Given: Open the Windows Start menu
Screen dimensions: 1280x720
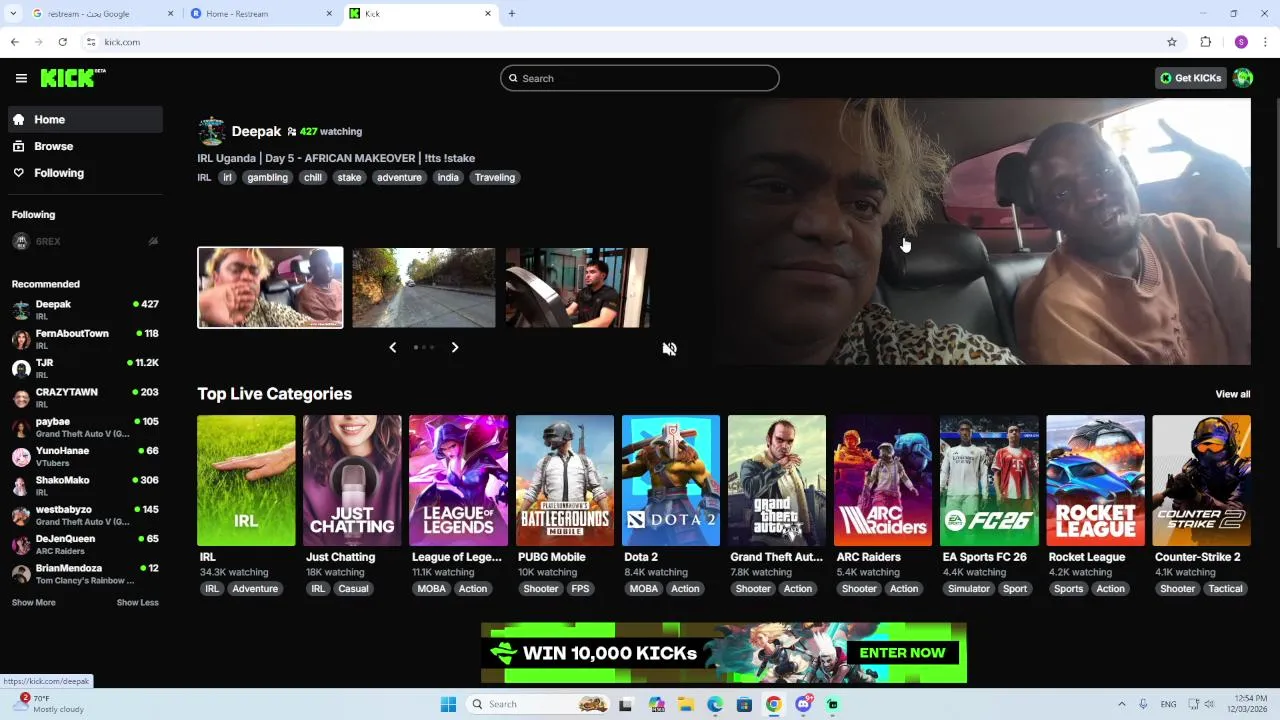Looking at the screenshot, I should (x=447, y=704).
